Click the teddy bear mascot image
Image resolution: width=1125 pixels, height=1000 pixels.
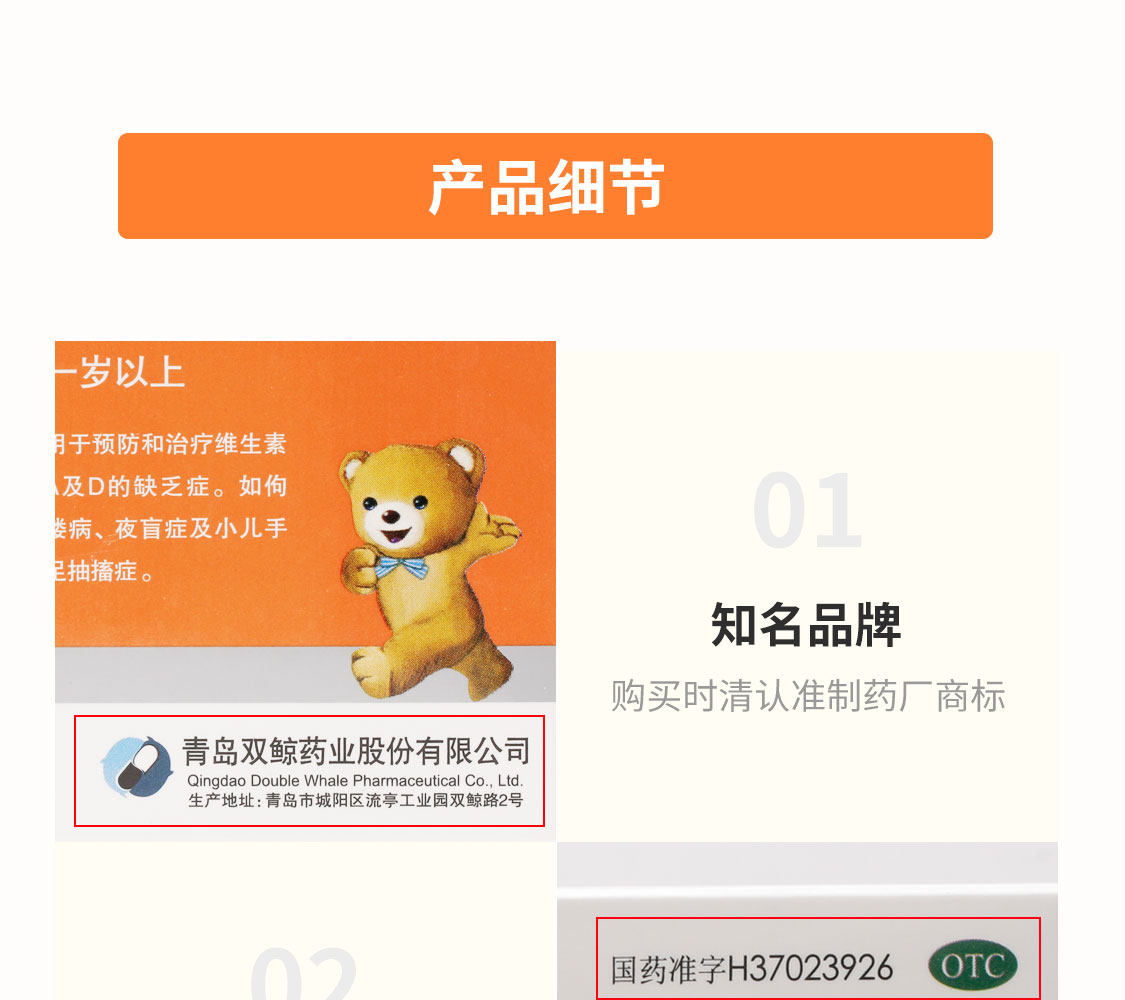429,568
